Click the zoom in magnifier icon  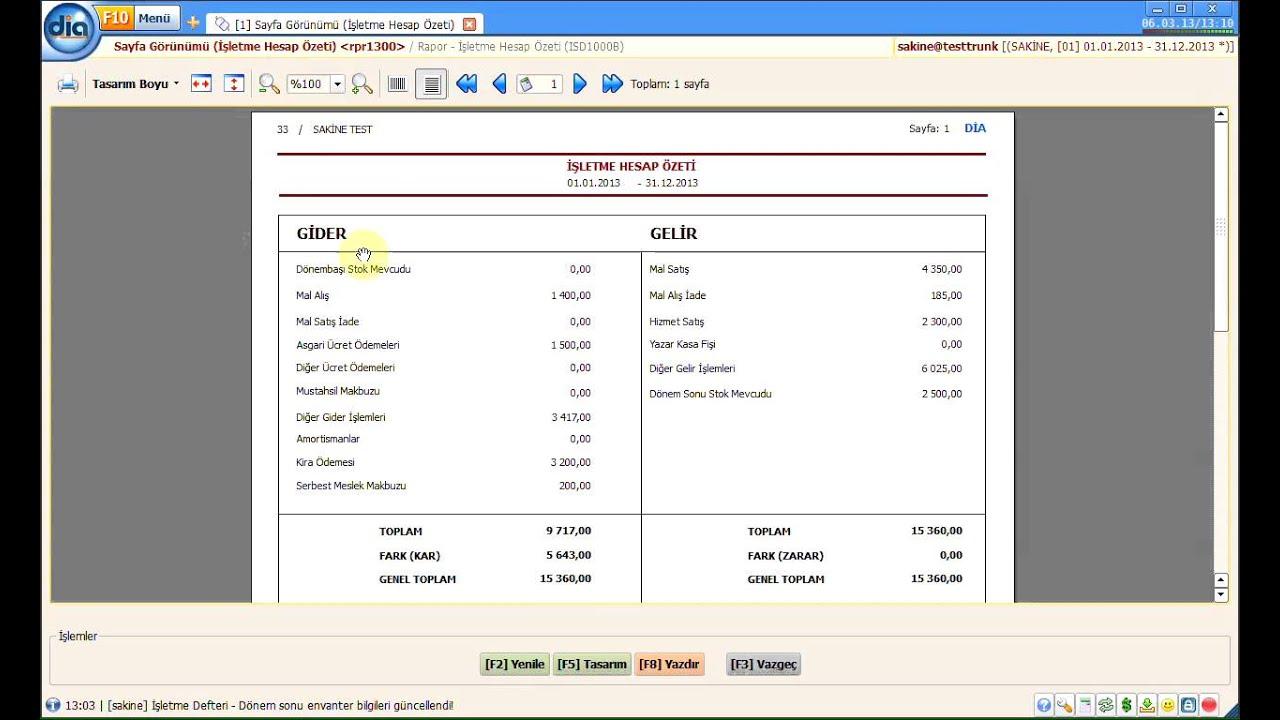[x=362, y=84]
